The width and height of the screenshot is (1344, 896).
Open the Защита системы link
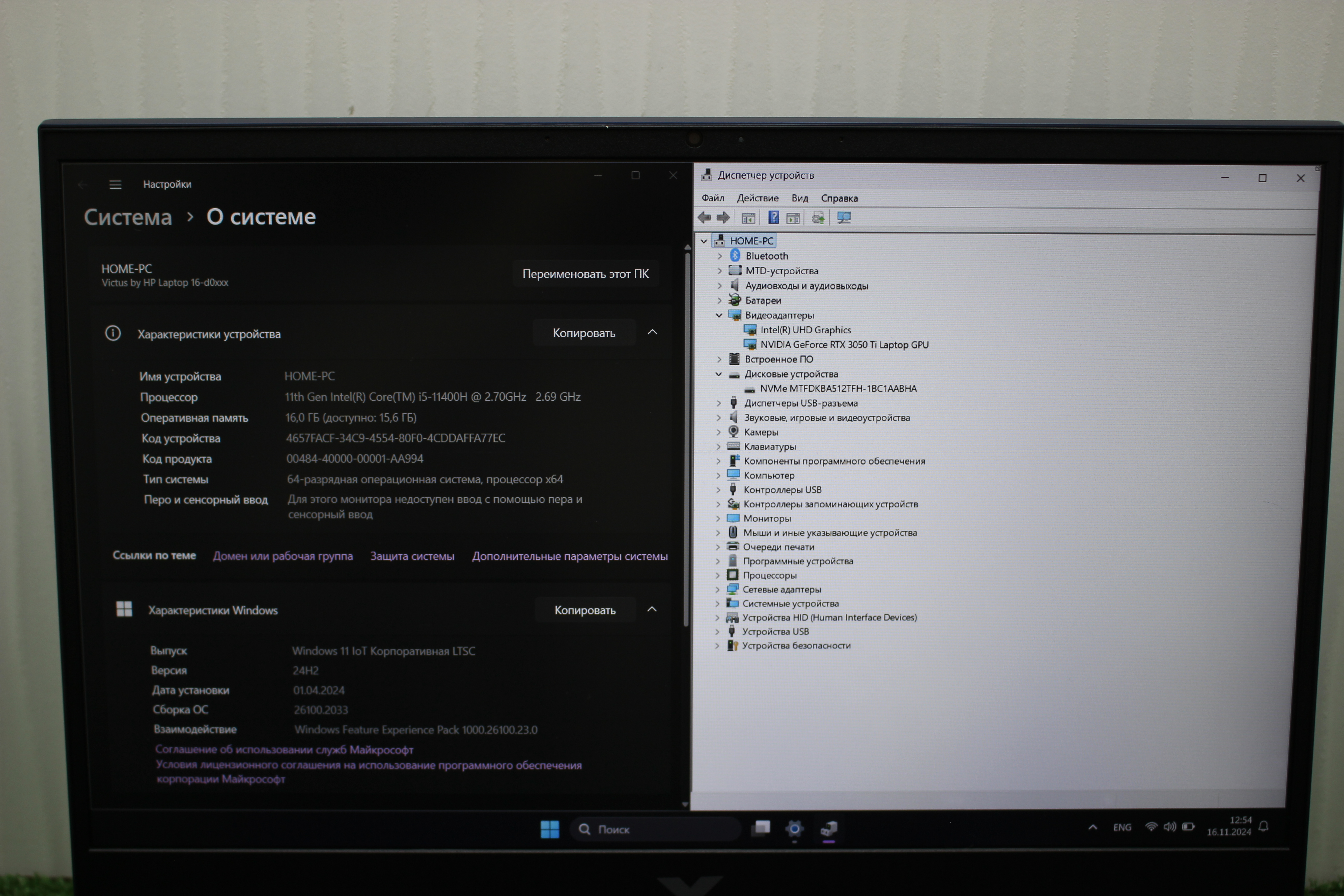pos(412,556)
